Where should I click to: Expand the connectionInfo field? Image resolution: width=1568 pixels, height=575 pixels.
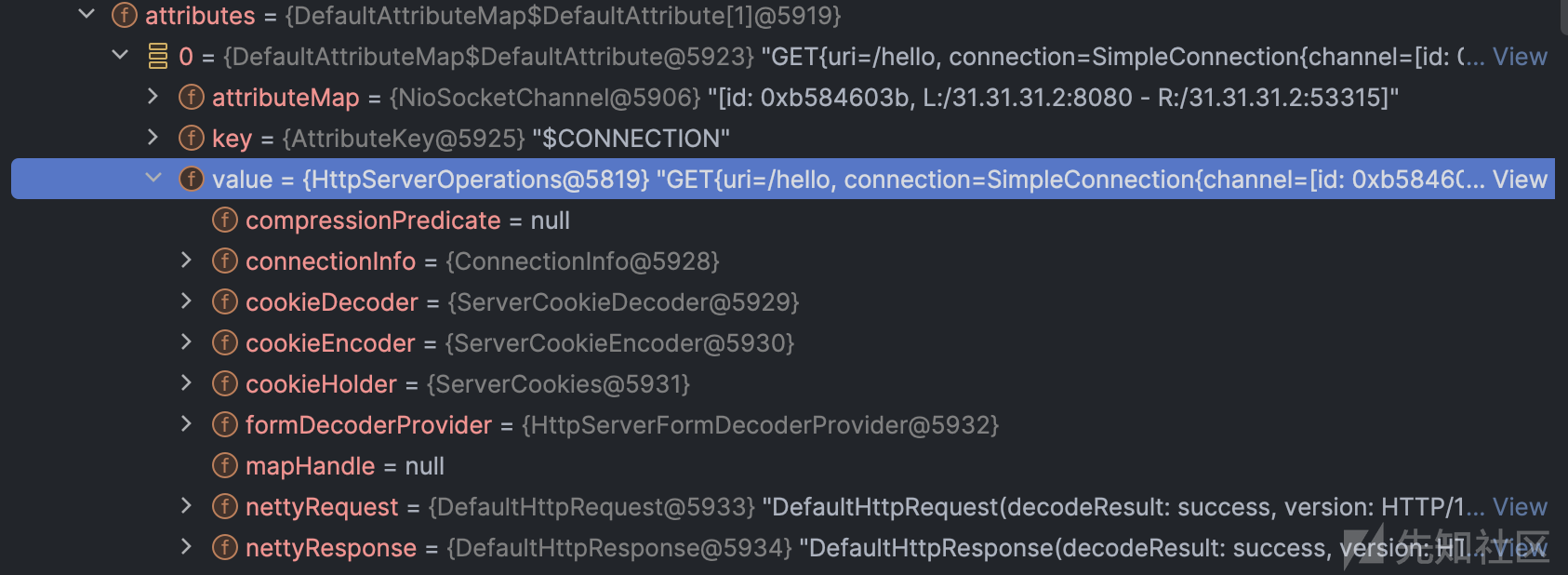[x=186, y=260]
